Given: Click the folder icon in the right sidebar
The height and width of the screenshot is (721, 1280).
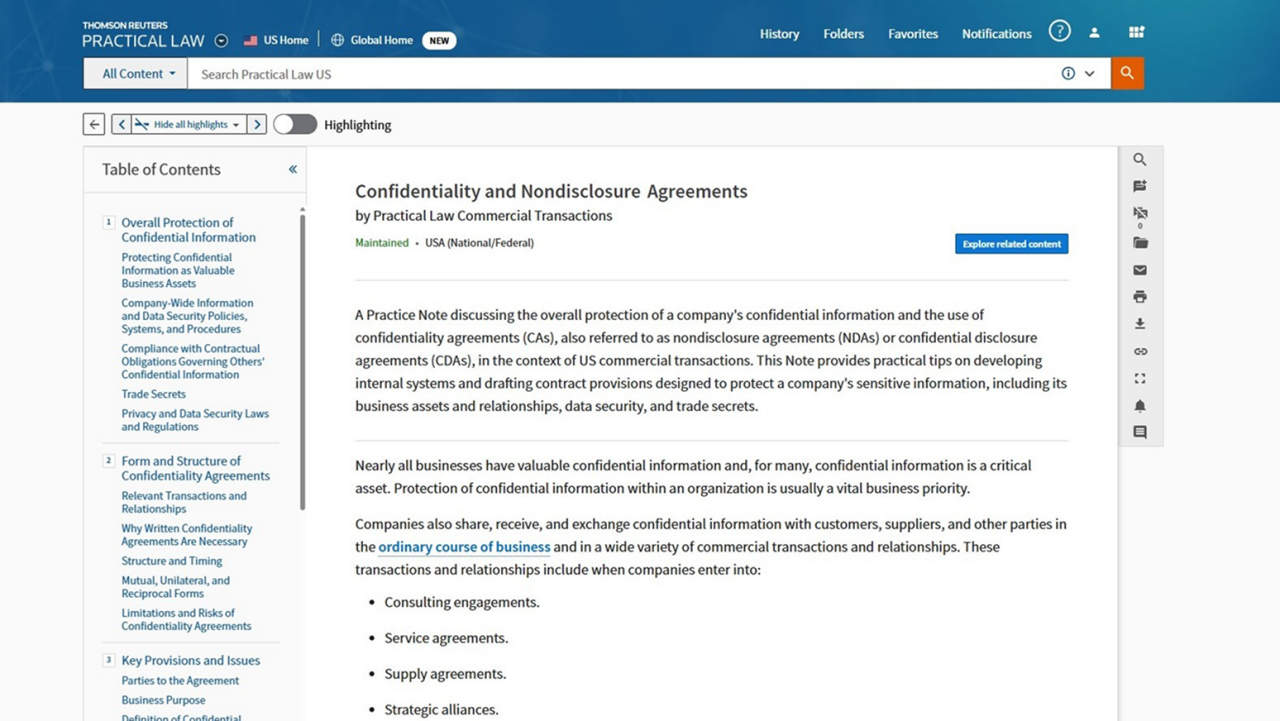Looking at the screenshot, I should coord(1139,243).
